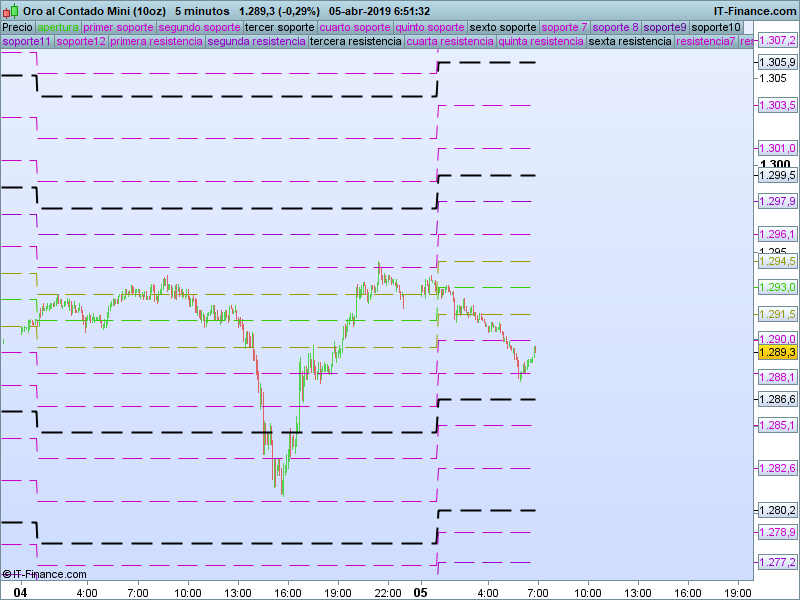Open the primer soporte indicator label
This screenshot has height=600, width=800.
tap(118, 28)
